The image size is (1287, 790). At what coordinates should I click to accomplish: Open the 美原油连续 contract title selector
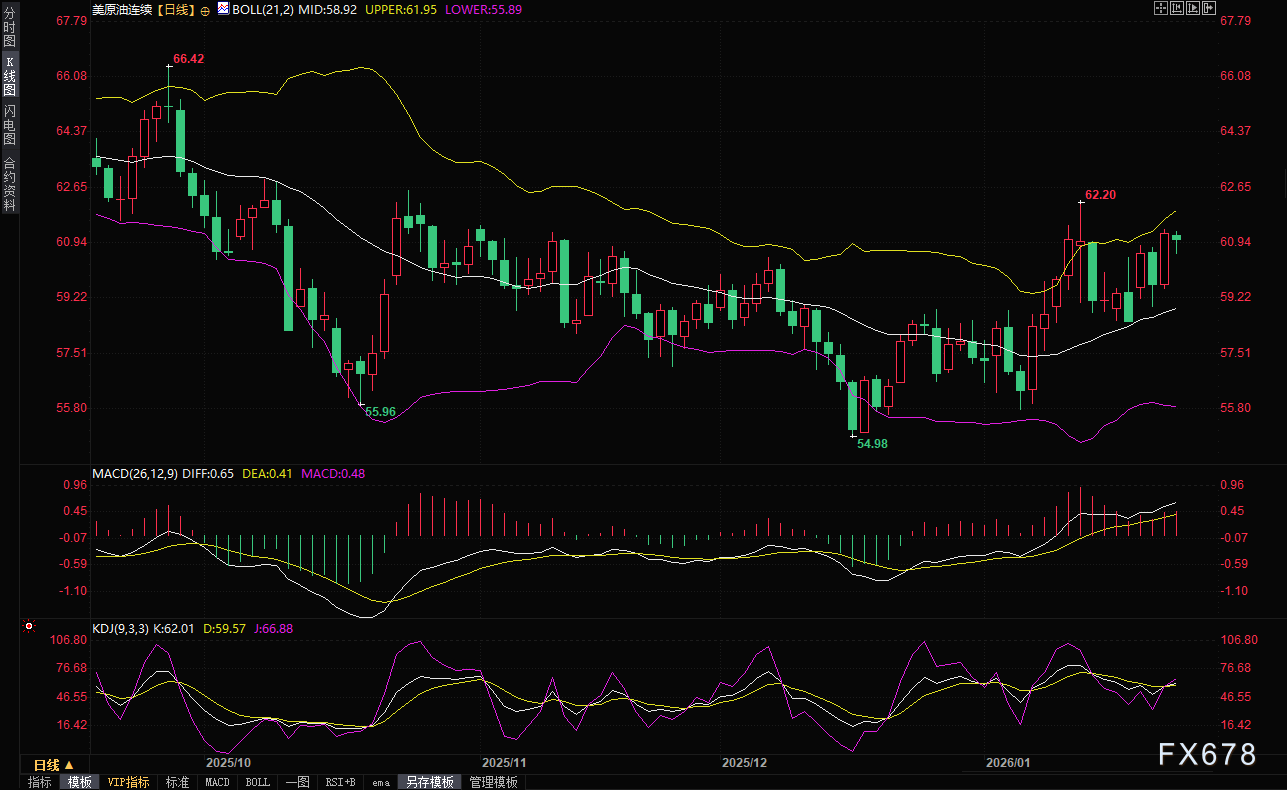pyautogui.click(x=124, y=9)
